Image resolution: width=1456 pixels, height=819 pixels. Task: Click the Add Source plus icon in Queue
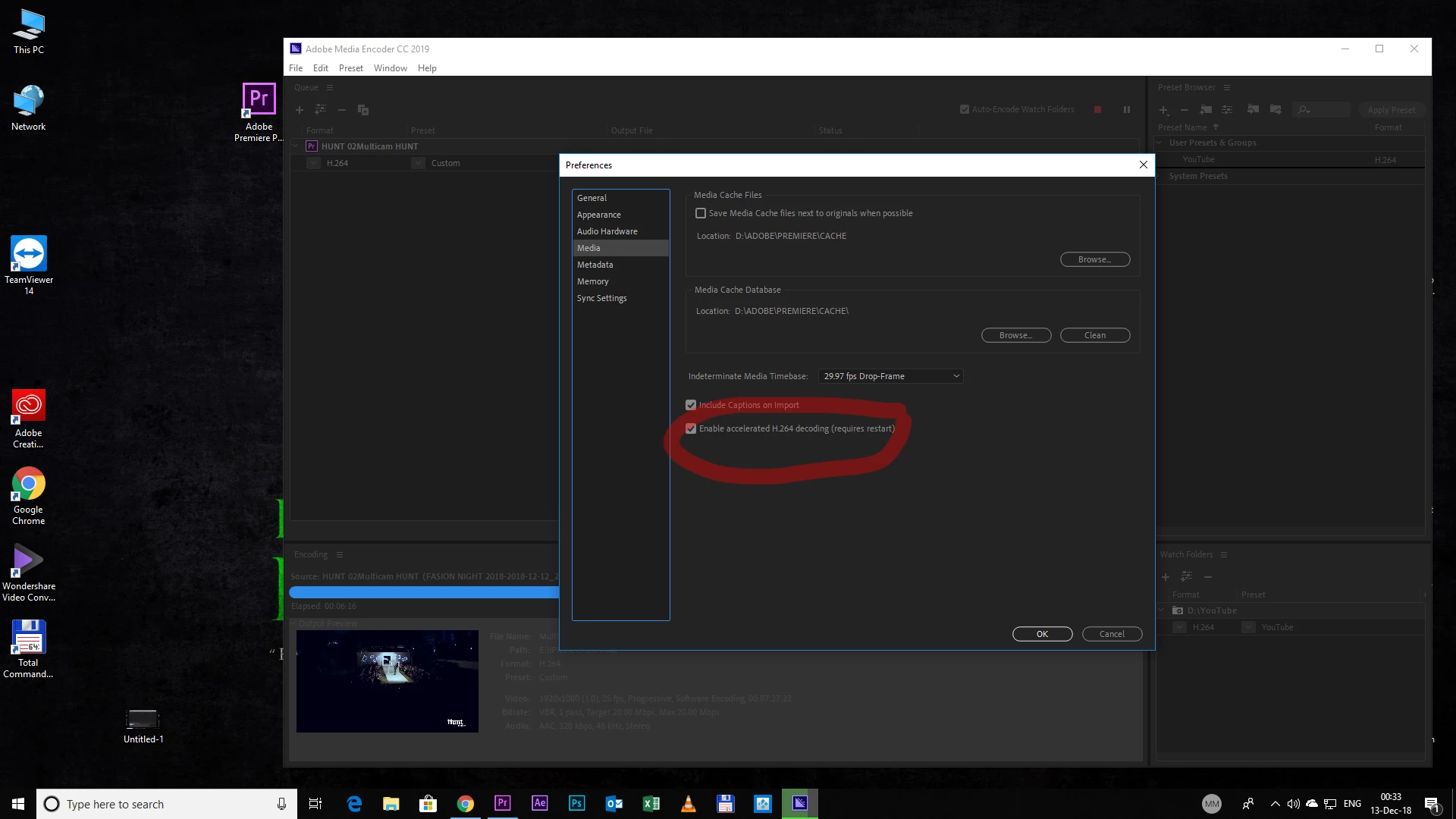pyautogui.click(x=300, y=110)
